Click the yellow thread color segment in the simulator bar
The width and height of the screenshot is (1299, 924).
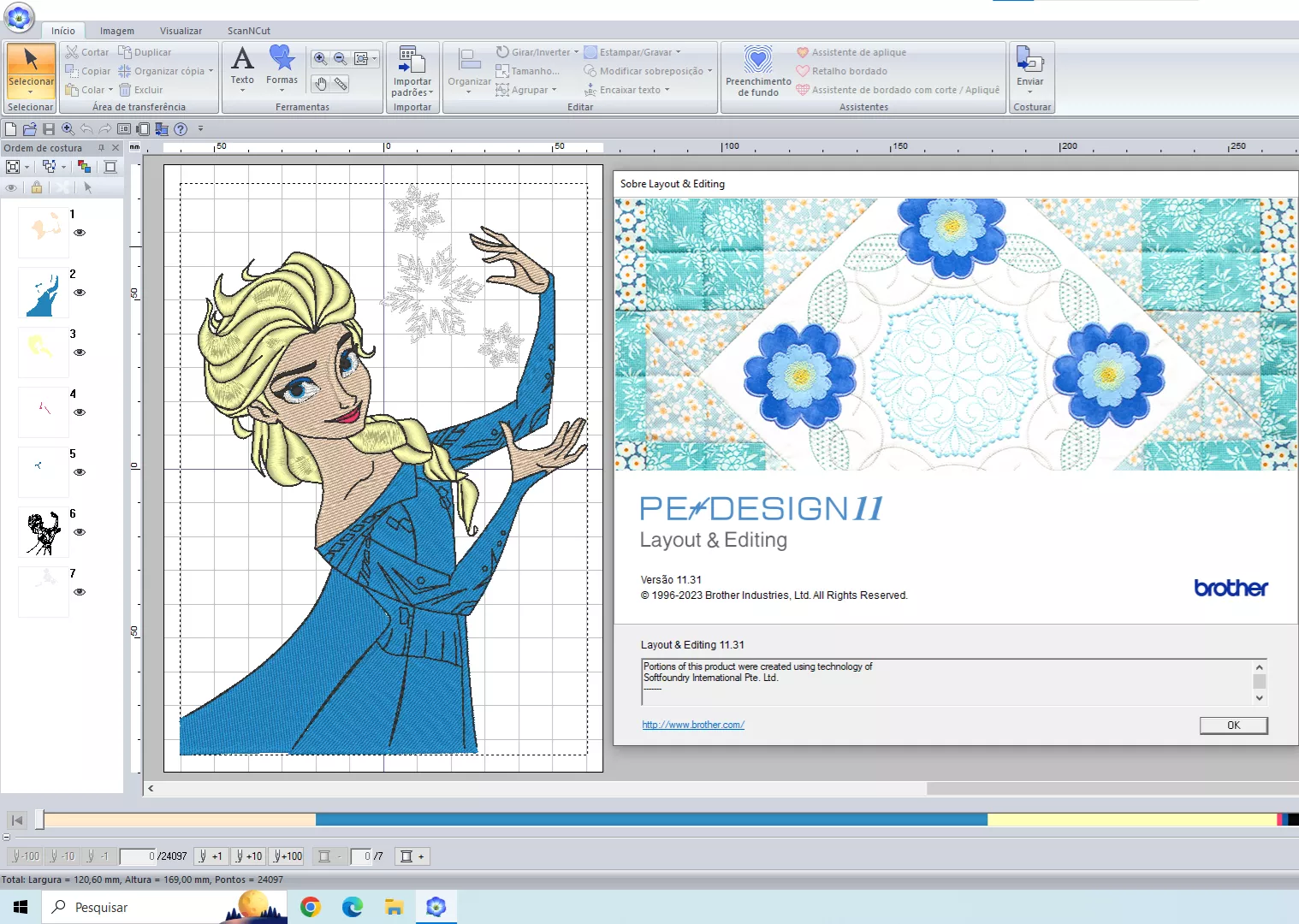(x=1132, y=820)
